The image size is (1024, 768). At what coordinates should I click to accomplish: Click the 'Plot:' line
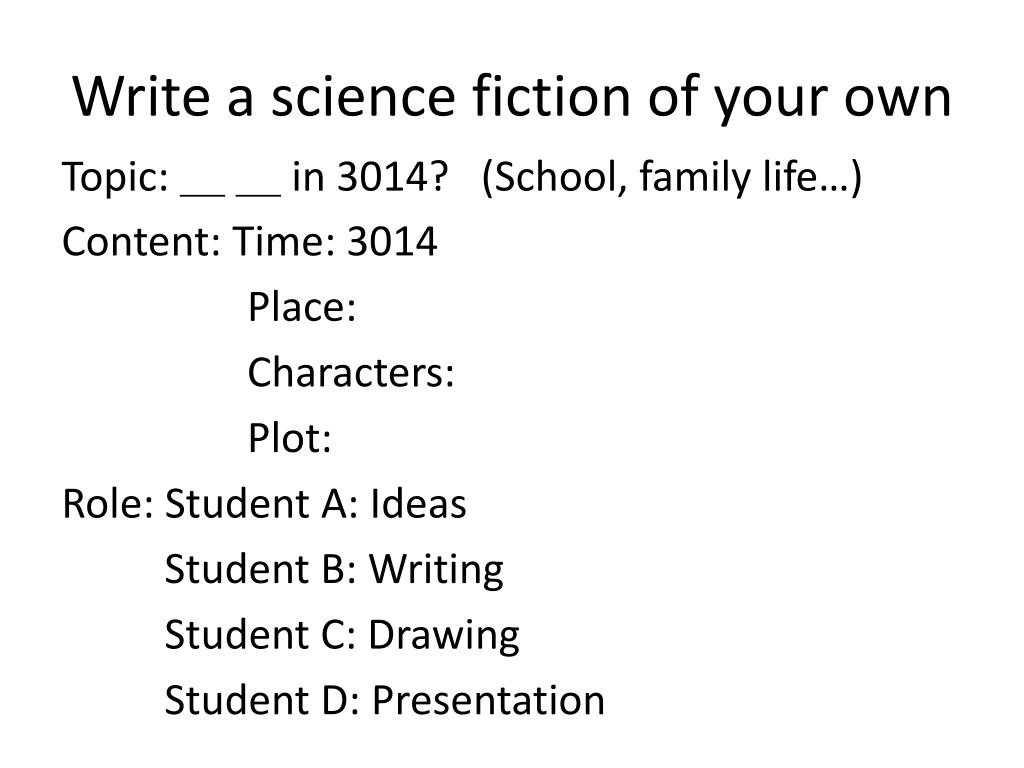click(x=289, y=438)
